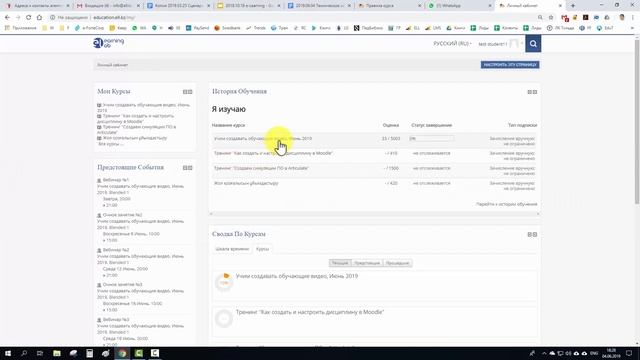Open Учим создавать обучающие видео in learning history table

[263, 139]
